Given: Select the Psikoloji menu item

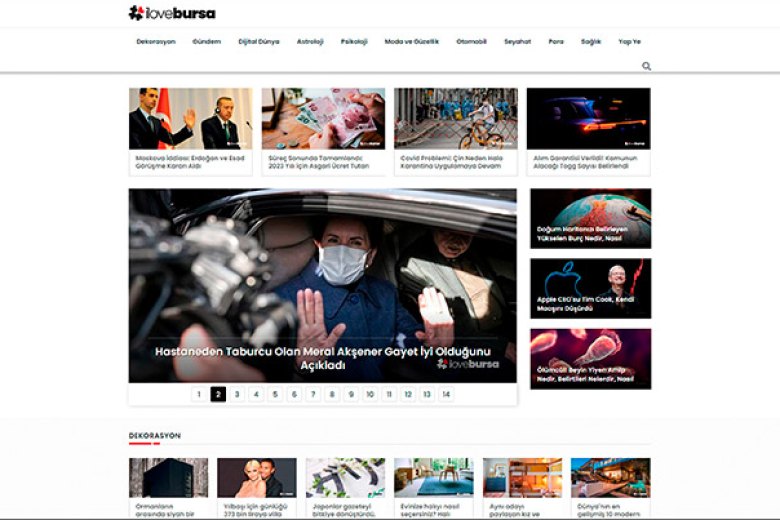Looking at the screenshot, I should 354,42.
